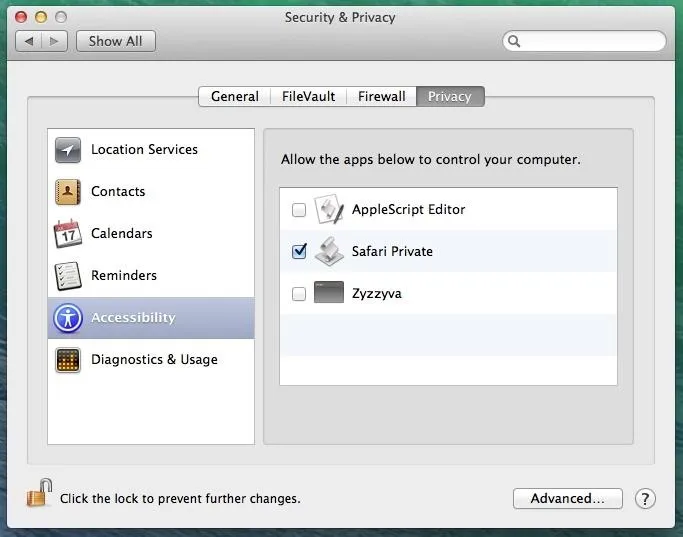Click the Calendars icon showing 17
This screenshot has height=537, width=683.
pos(68,233)
